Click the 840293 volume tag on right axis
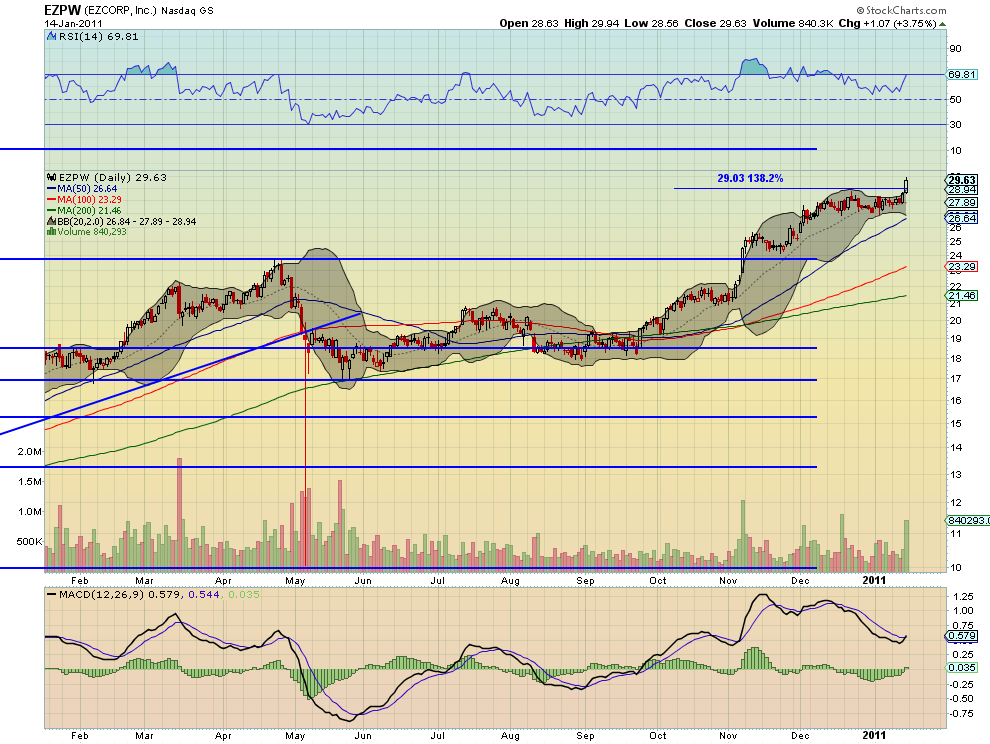 click(967, 520)
